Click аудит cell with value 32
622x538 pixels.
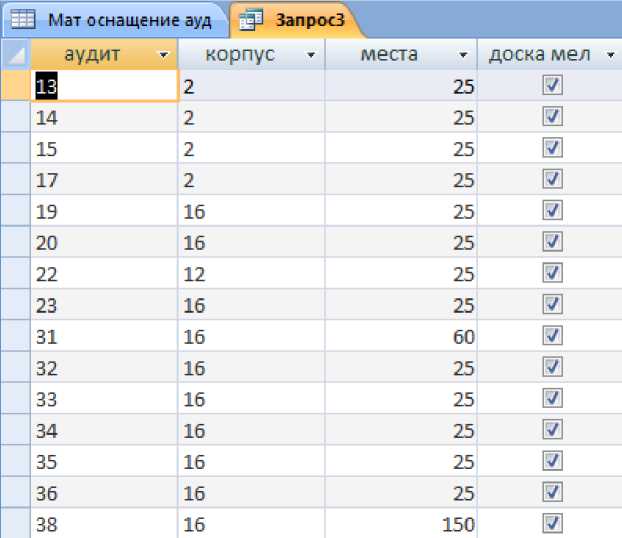click(x=104, y=368)
